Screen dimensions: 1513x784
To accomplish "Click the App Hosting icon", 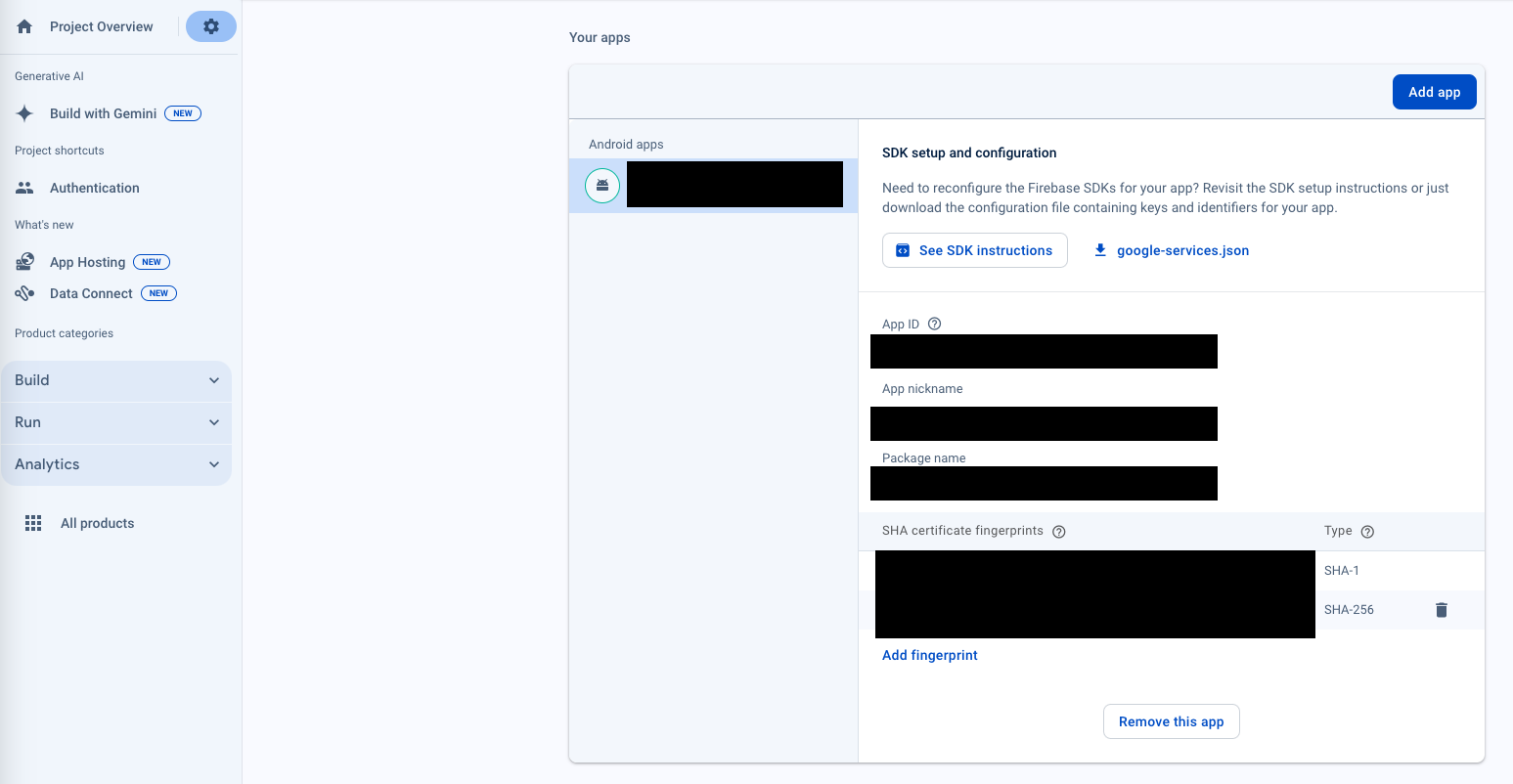I will point(24,262).
